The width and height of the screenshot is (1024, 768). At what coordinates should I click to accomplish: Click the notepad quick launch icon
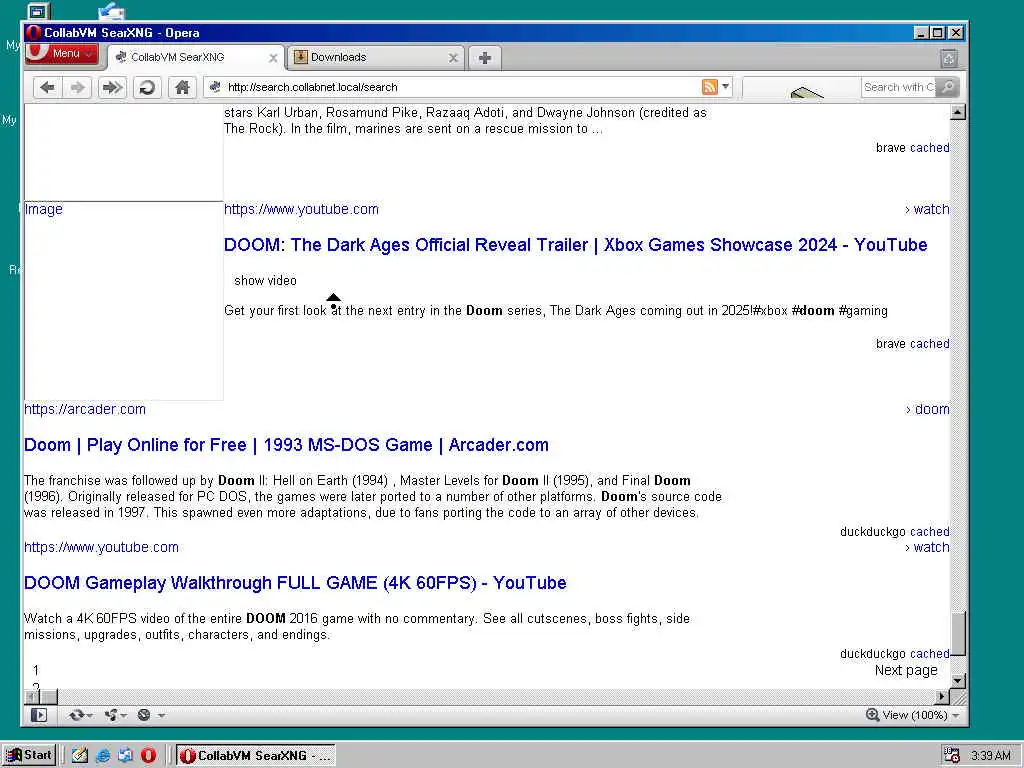coord(80,756)
